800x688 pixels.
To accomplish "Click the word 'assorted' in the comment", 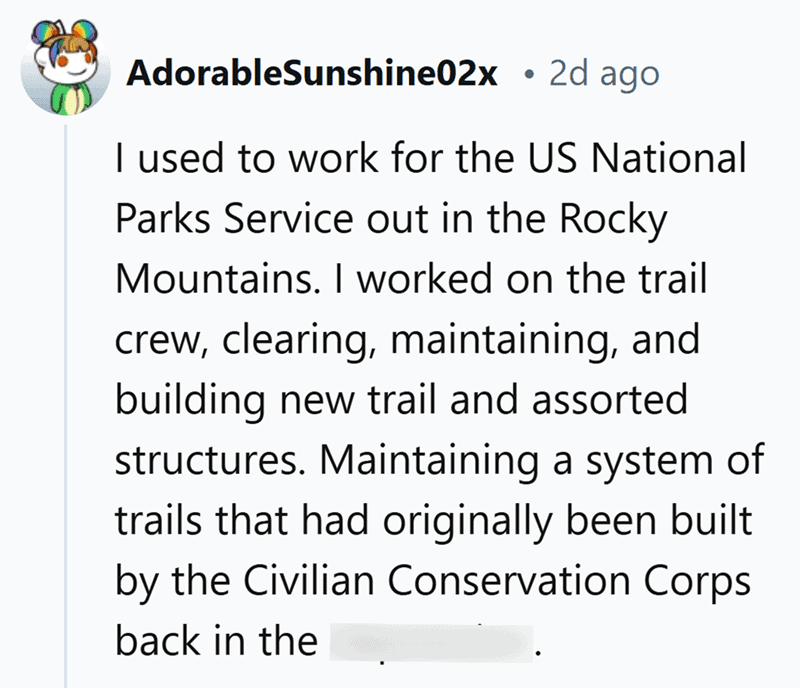I will (x=610, y=400).
